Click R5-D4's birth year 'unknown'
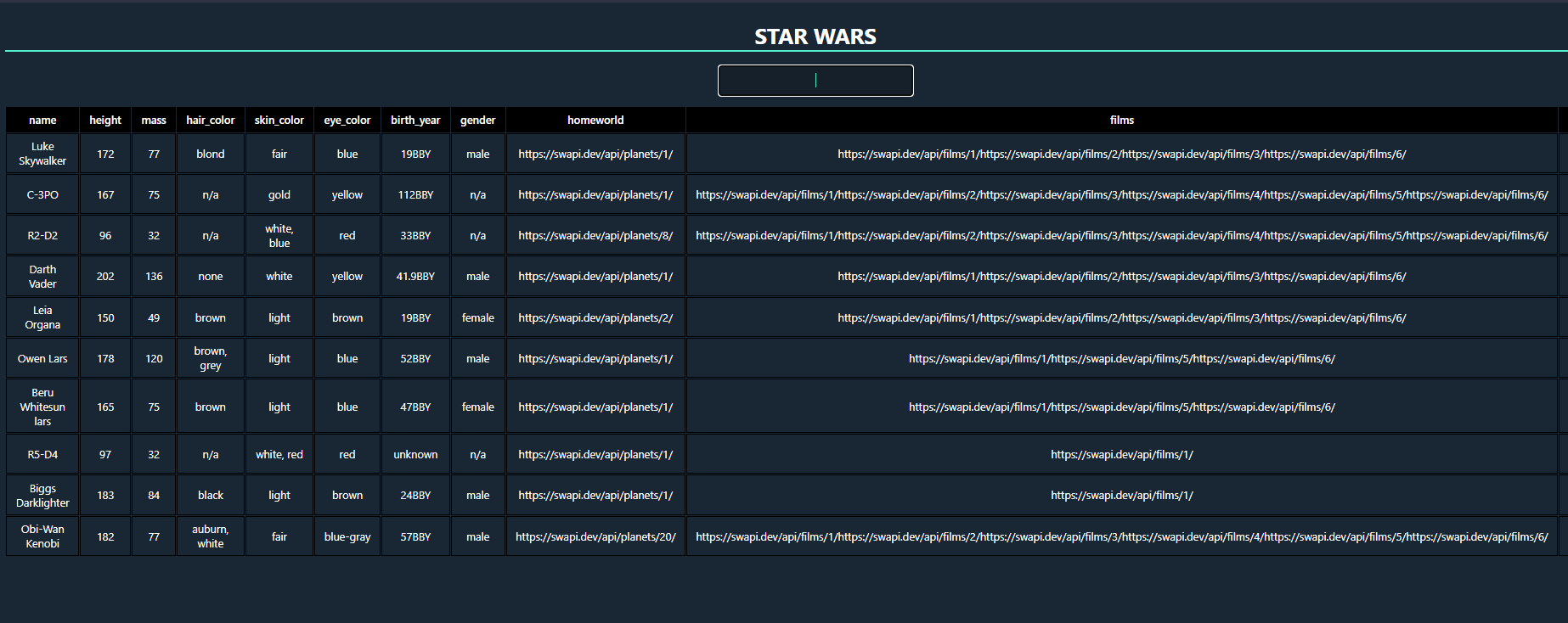The width and height of the screenshot is (1568, 623). [415, 454]
